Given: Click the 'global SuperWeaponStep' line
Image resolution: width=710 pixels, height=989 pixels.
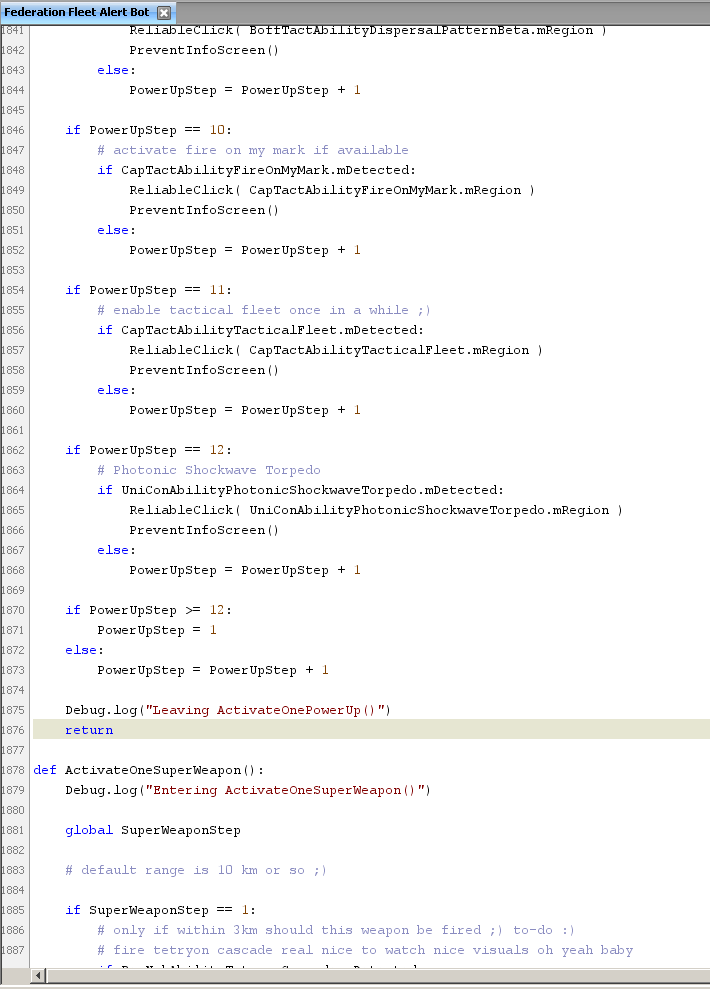Looking at the screenshot, I should [x=152, y=830].
